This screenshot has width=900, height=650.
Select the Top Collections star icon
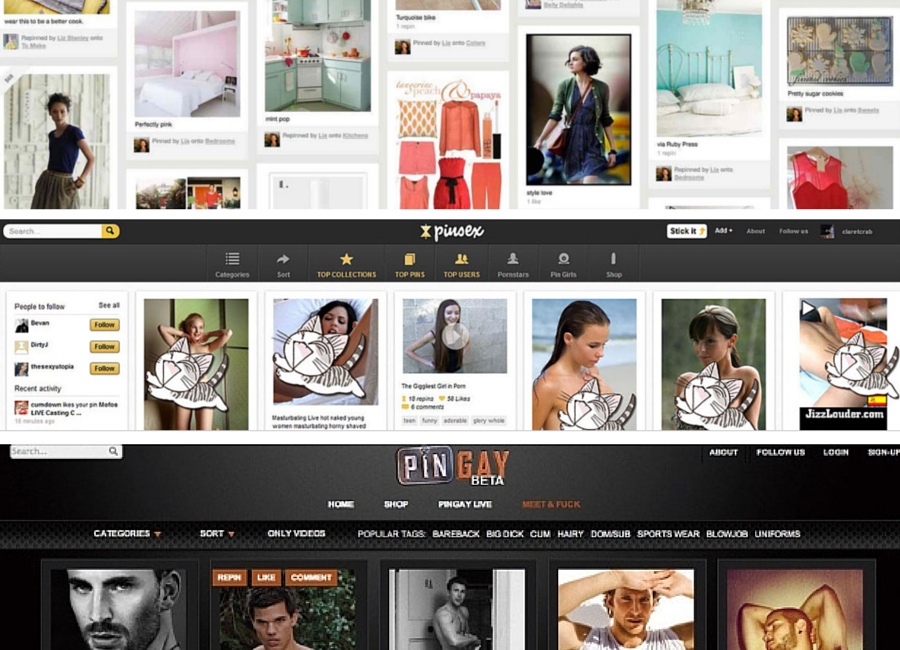(x=346, y=259)
